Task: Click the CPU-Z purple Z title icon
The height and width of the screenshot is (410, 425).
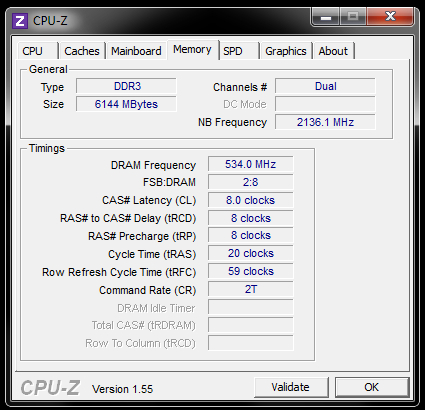Action: tap(20, 21)
